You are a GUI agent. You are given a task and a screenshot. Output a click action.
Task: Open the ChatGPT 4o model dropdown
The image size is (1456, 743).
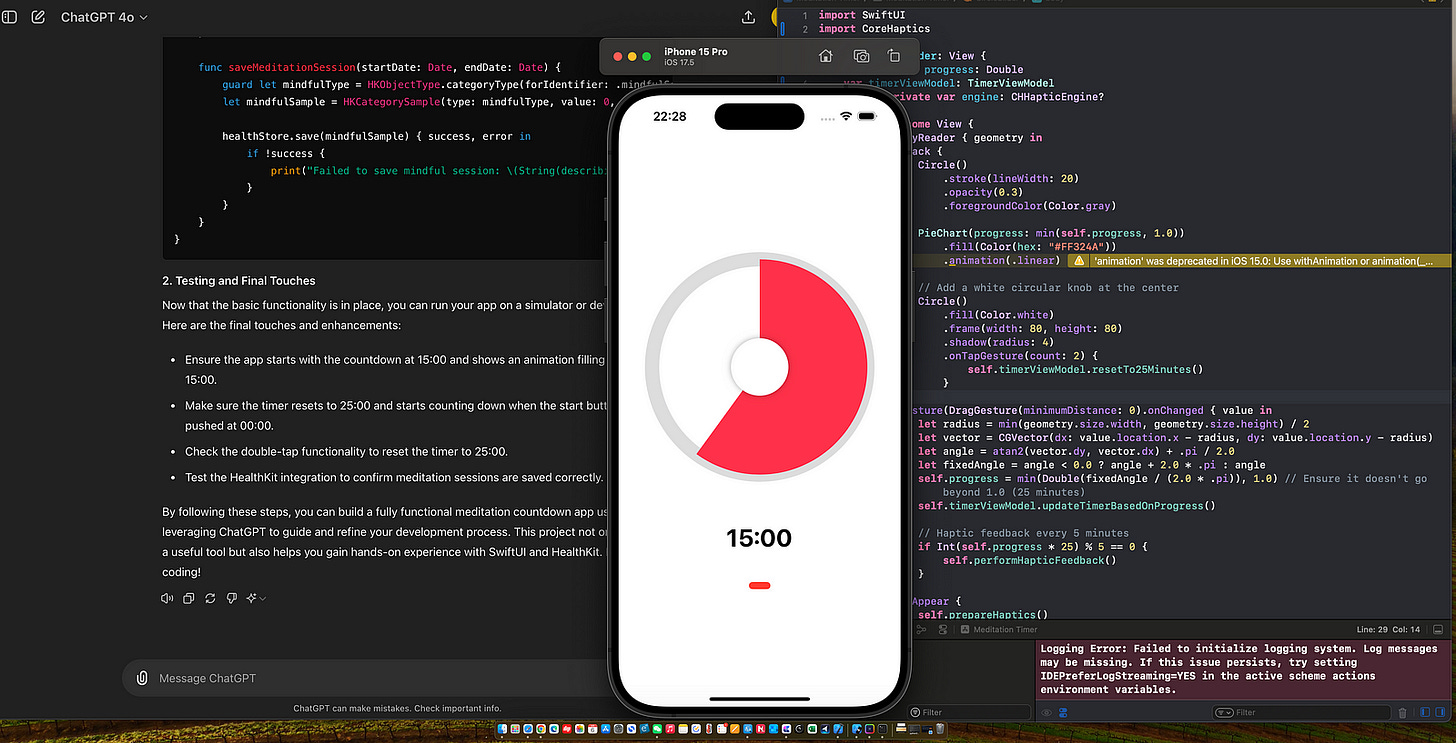103,16
